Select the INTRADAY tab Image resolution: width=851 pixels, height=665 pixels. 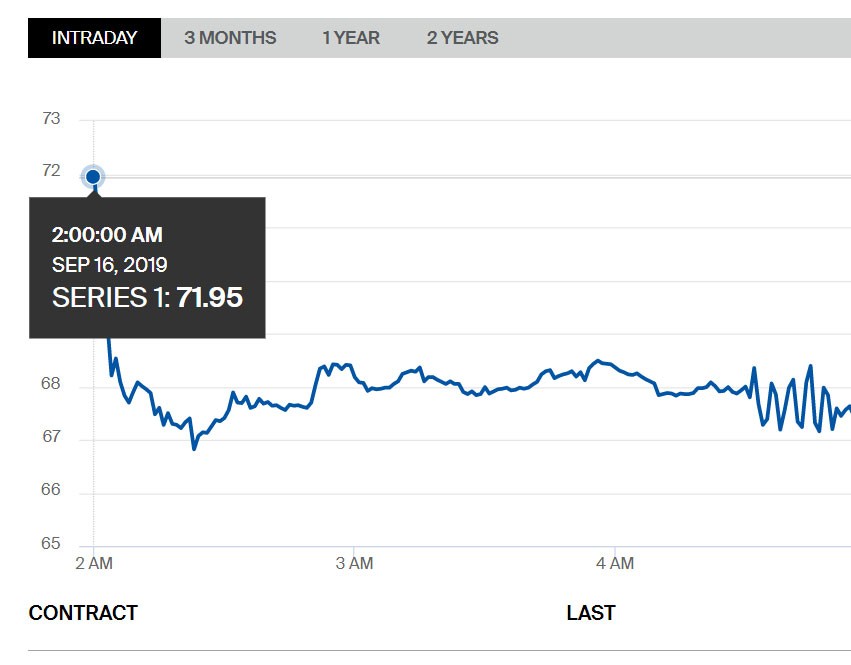click(x=94, y=38)
